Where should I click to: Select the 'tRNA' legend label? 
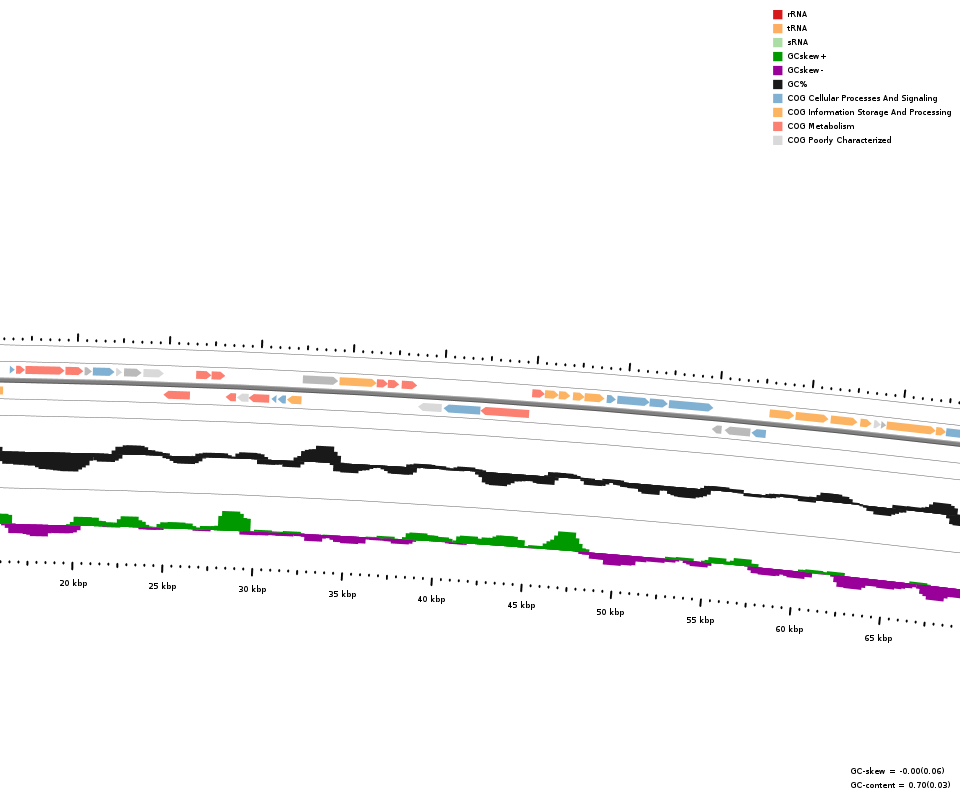click(797, 28)
